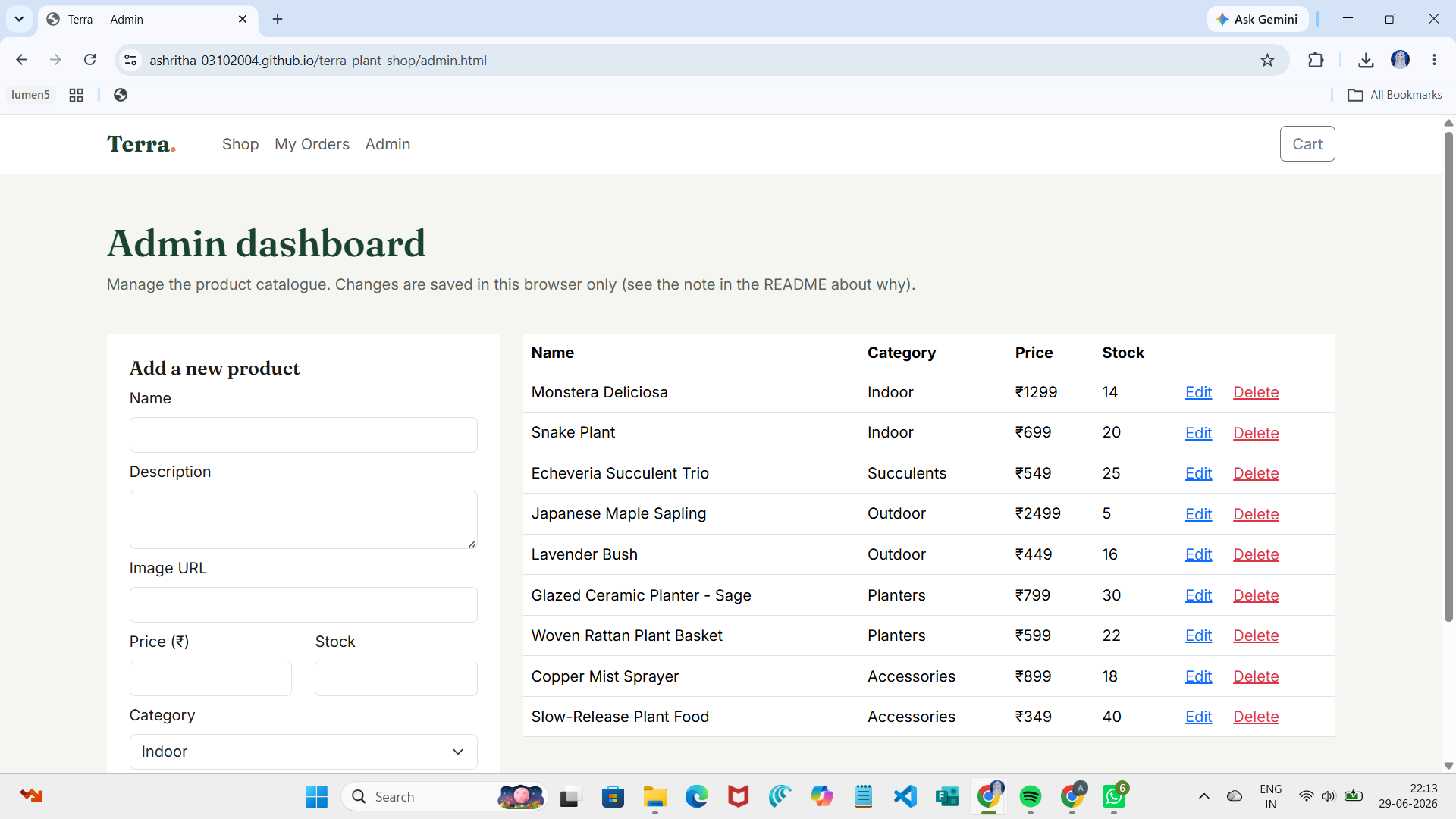Bookmark this tab with the star icon

pos(1267,60)
